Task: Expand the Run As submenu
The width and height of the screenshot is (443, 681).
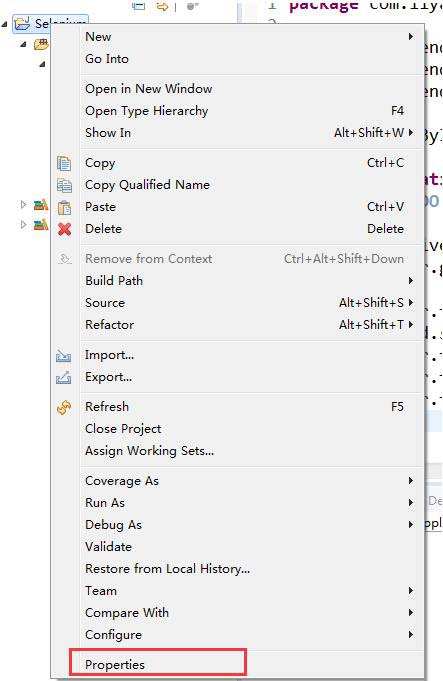Action: [410, 502]
